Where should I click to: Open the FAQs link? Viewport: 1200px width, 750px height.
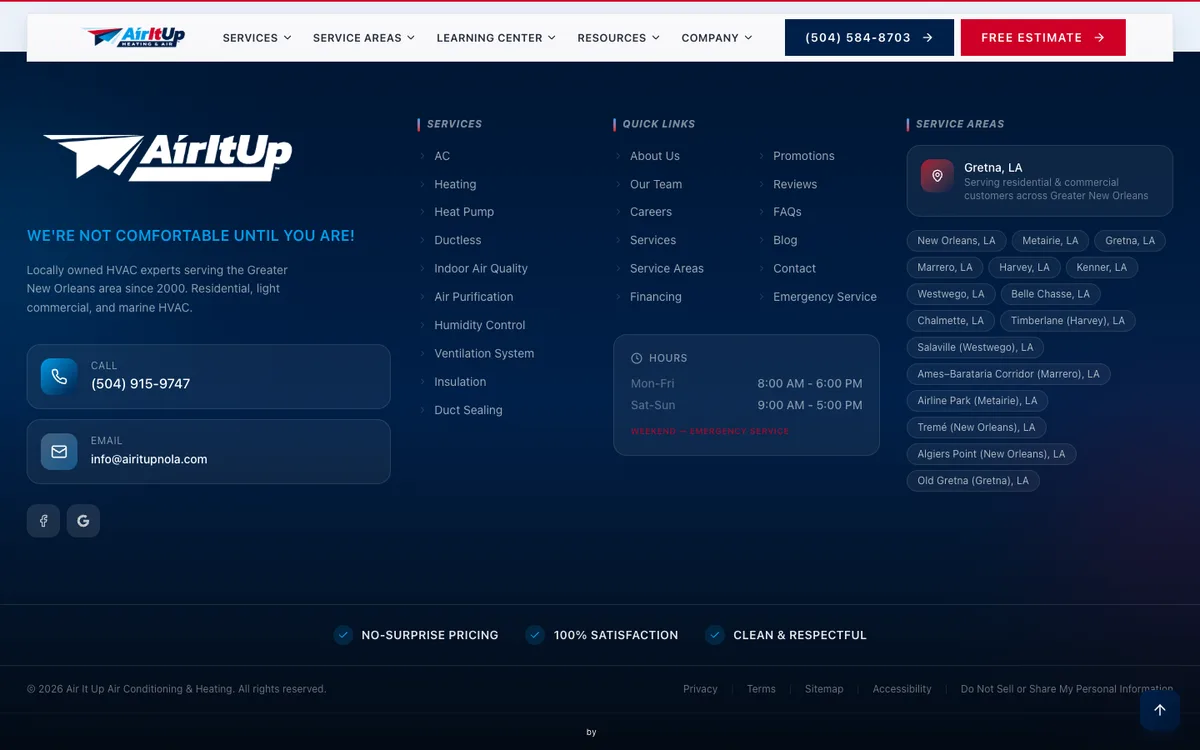pos(787,212)
